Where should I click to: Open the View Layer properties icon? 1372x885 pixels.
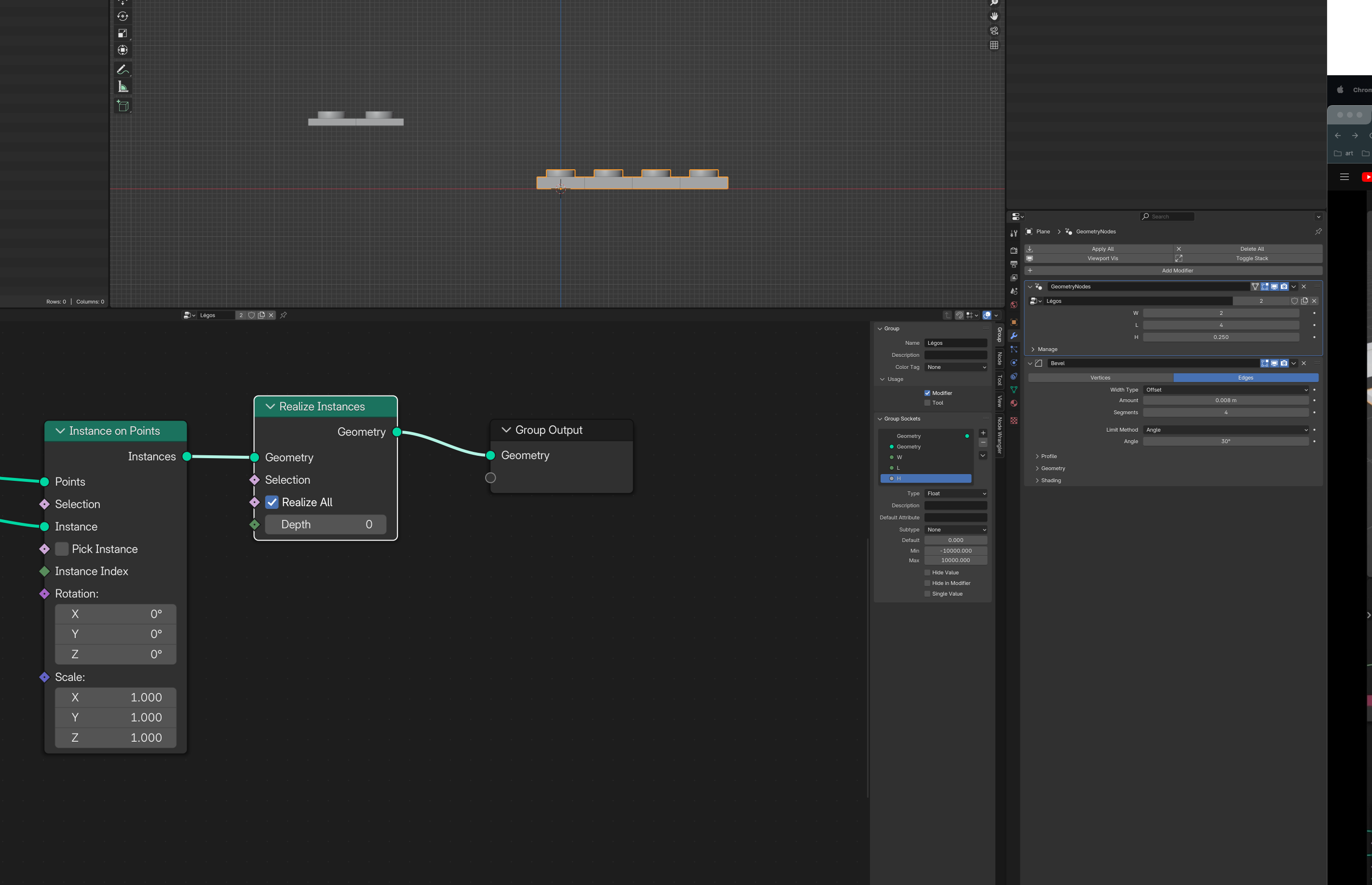click(x=1014, y=278)
